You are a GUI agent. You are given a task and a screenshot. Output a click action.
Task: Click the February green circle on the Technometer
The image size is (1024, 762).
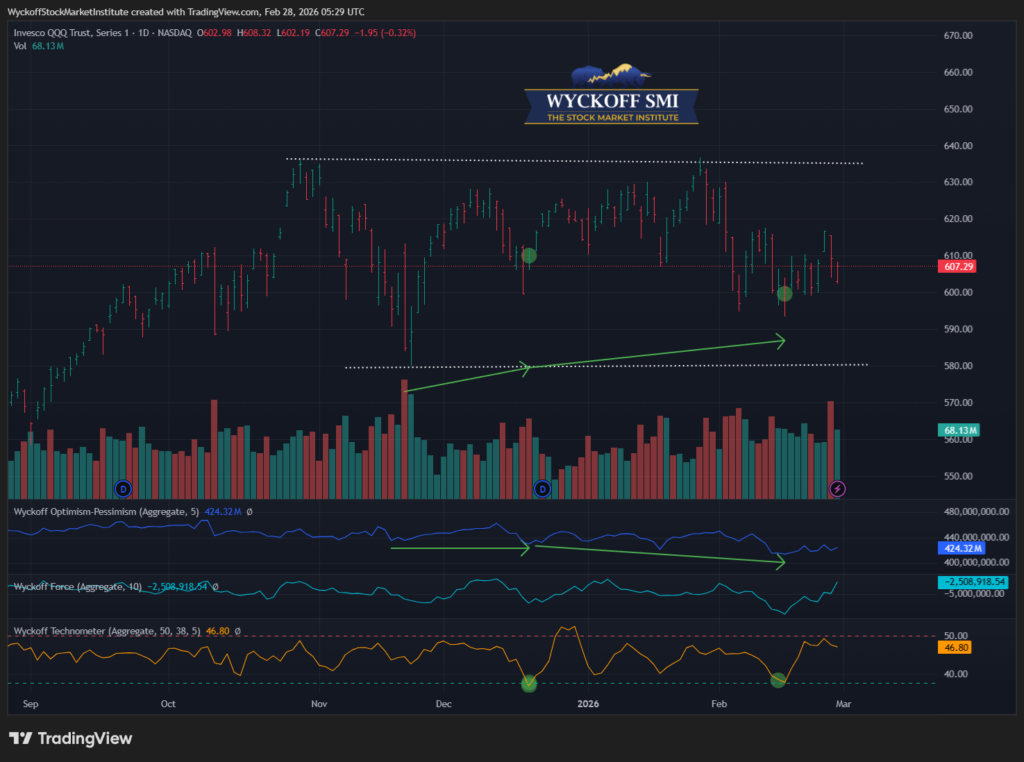click(778, 680)
